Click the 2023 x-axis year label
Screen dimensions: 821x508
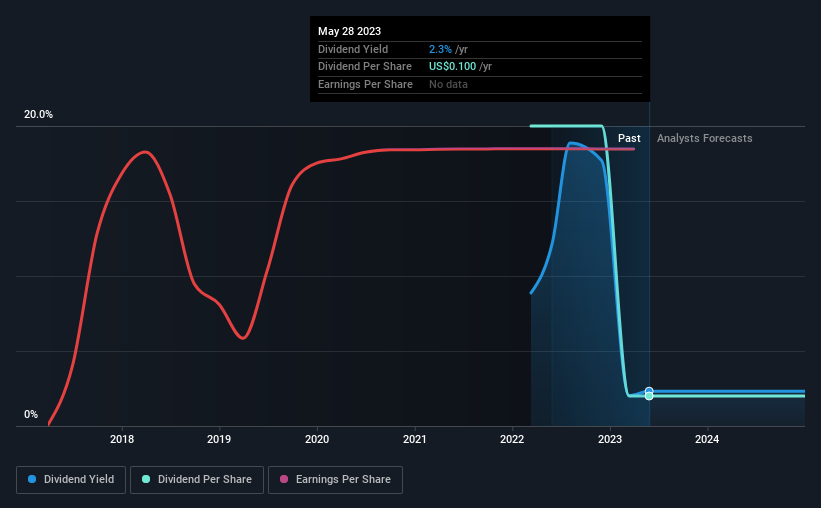pos(610,439)
